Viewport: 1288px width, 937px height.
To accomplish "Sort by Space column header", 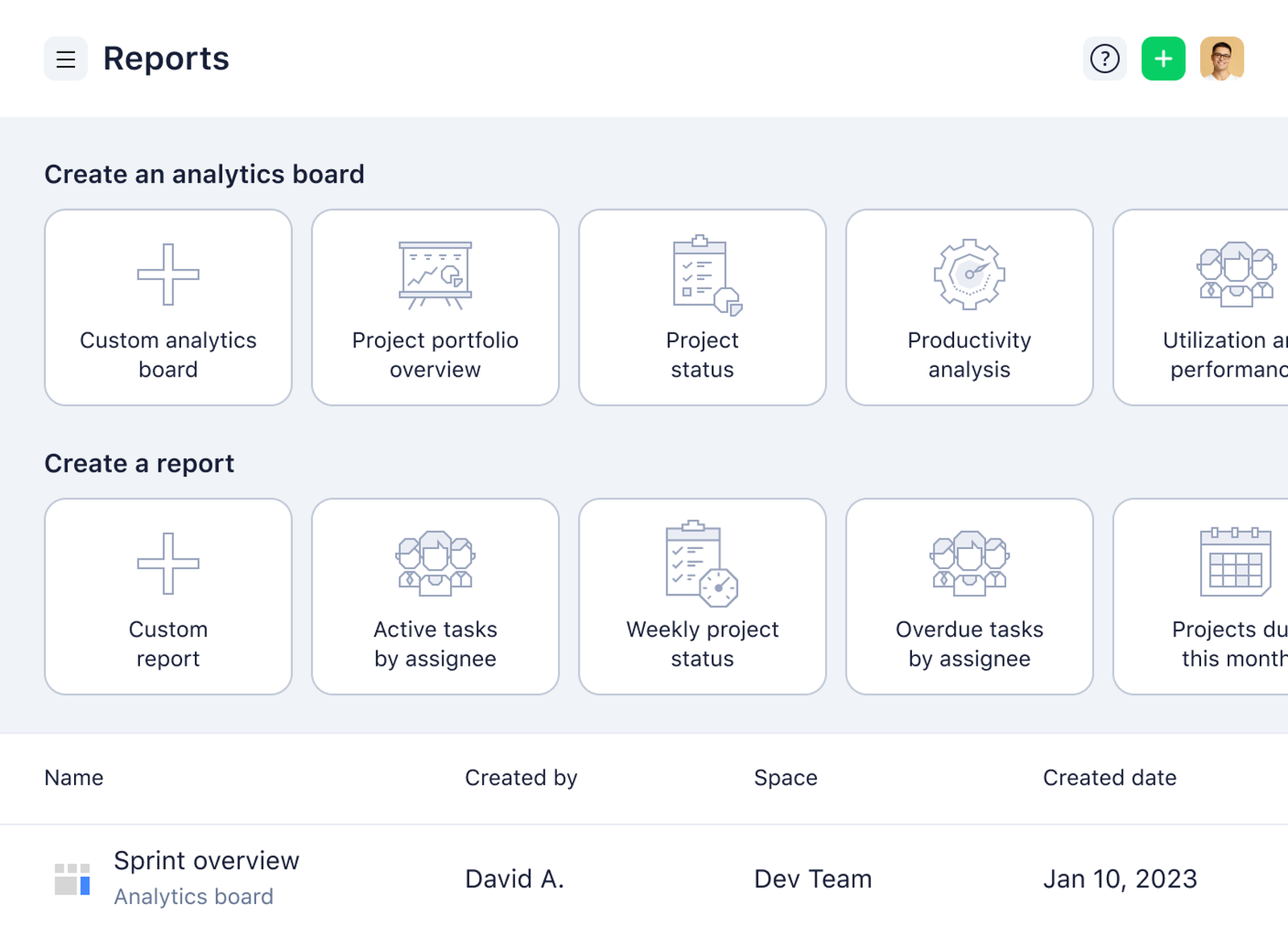I will point(785,778).
